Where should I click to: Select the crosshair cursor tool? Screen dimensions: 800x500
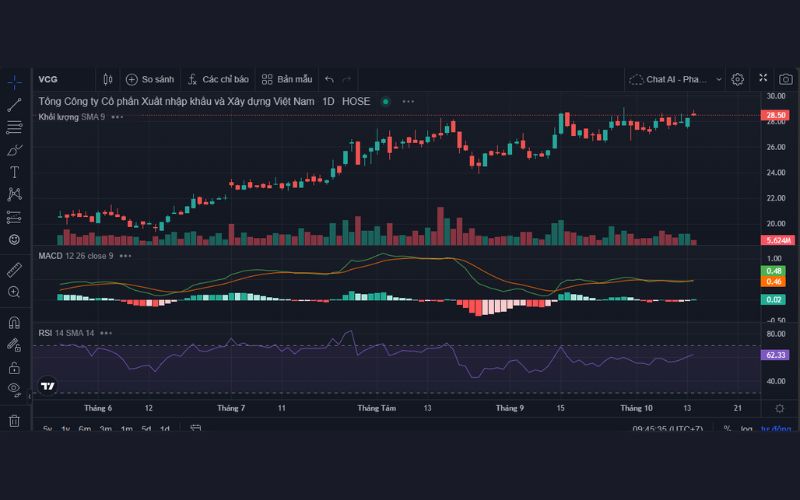[x=14, y=82]
